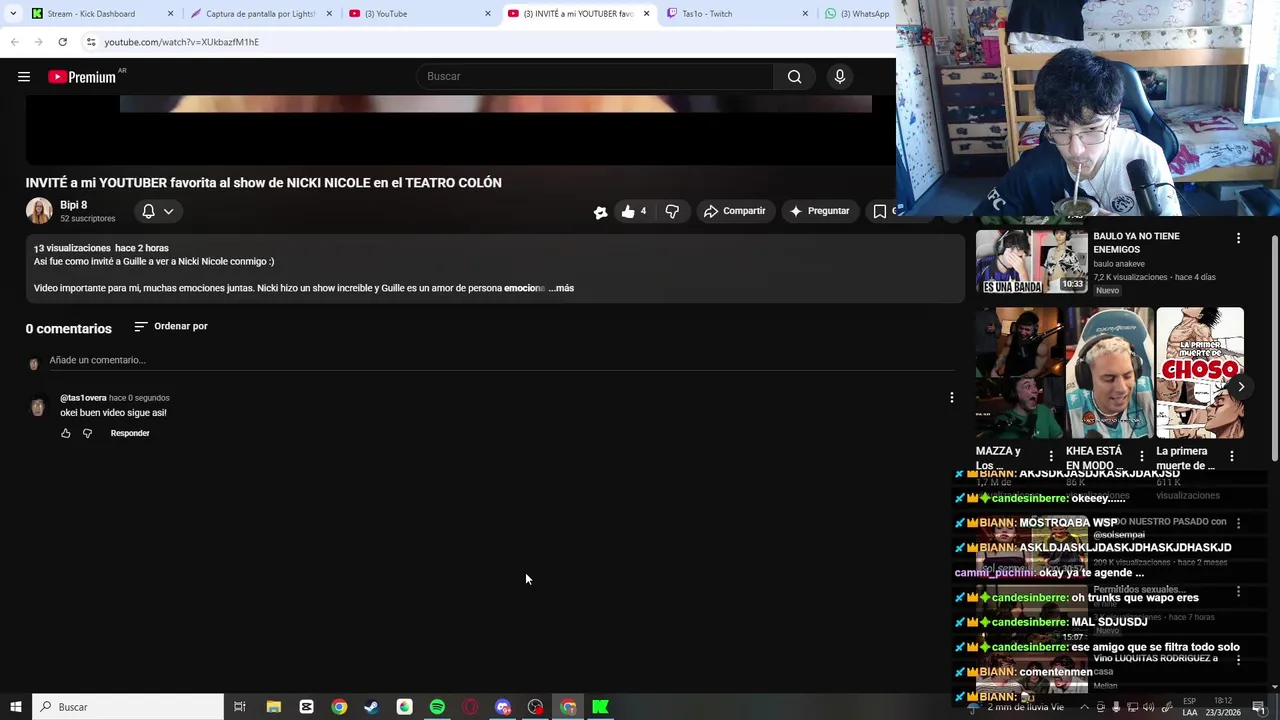The height and width of the screenshot is (720, 1280).
Task: Open the Windows Start menu
Action: [16, 707]
